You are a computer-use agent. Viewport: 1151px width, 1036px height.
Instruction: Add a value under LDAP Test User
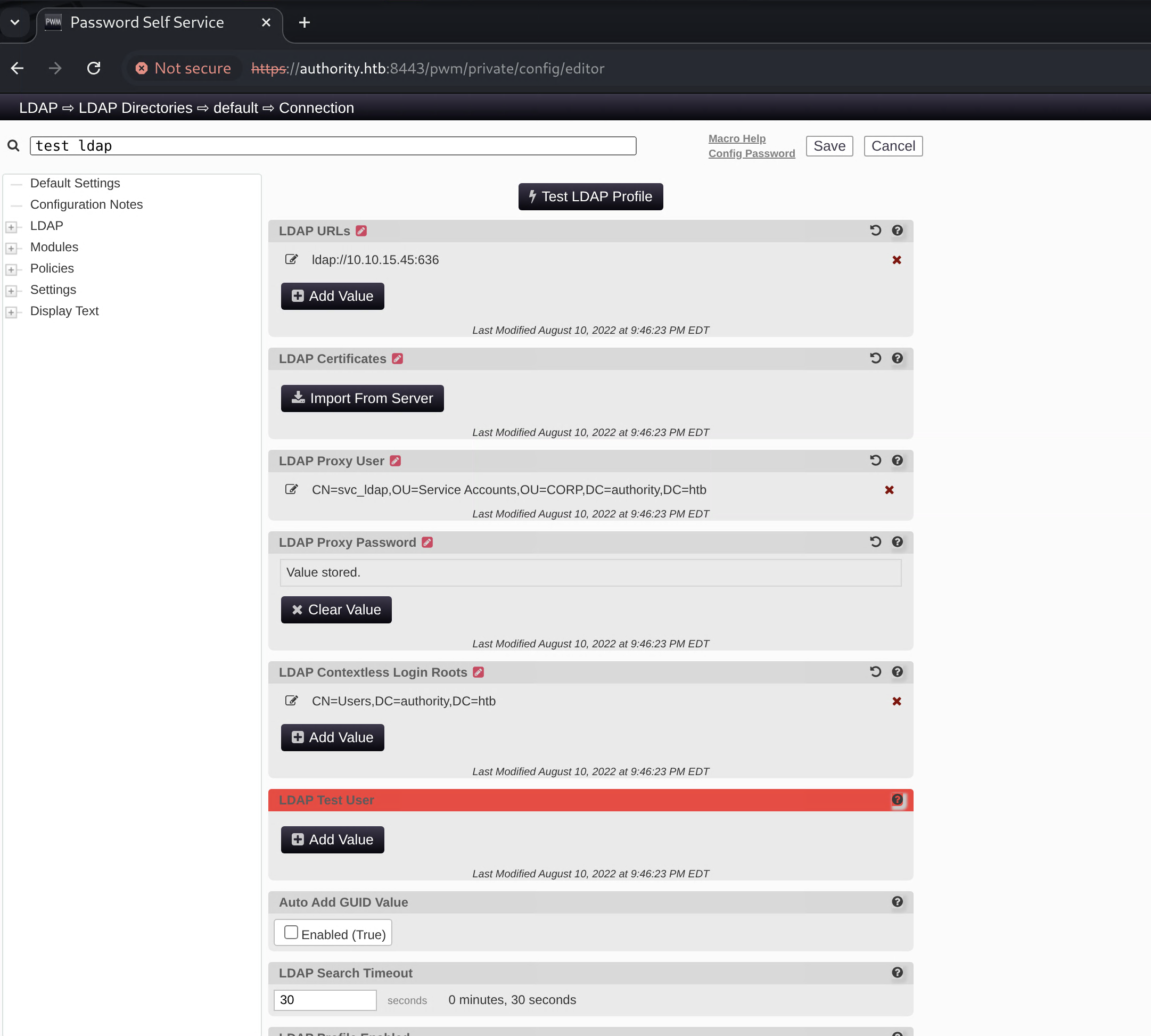[332, 840]
